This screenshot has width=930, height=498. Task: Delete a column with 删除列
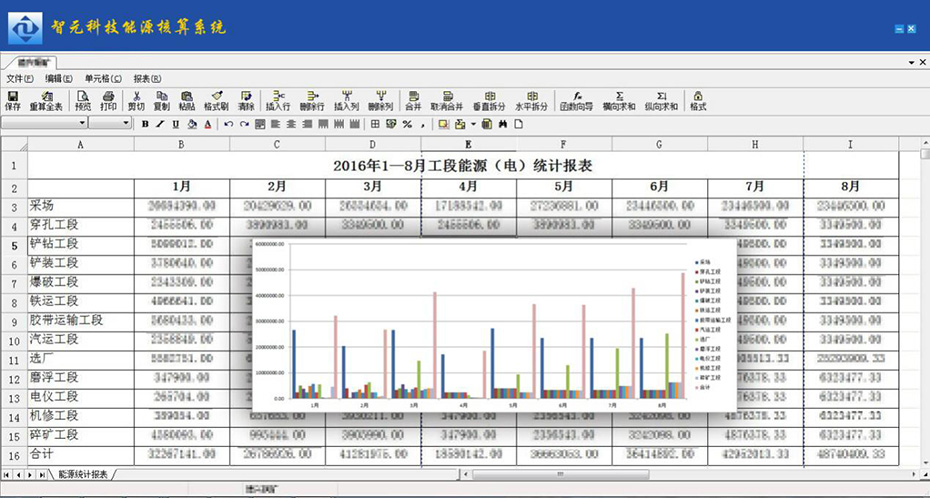pyautogui.click(x=380, y=100)
